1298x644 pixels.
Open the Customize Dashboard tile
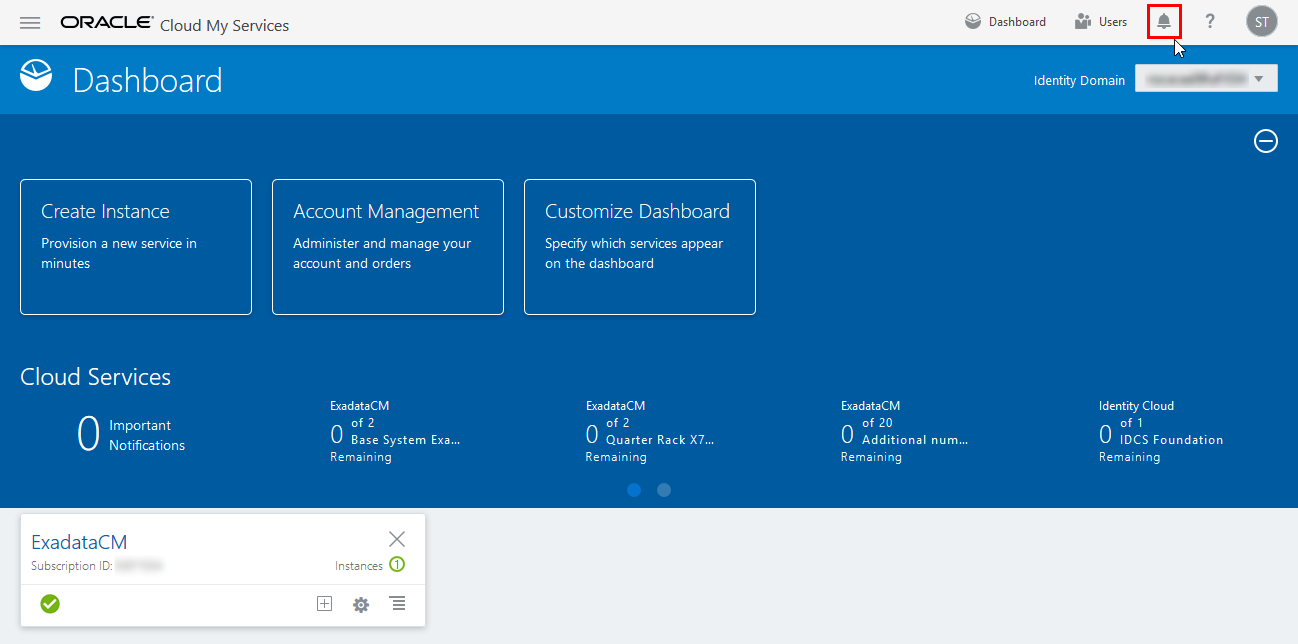coord(640,247)
